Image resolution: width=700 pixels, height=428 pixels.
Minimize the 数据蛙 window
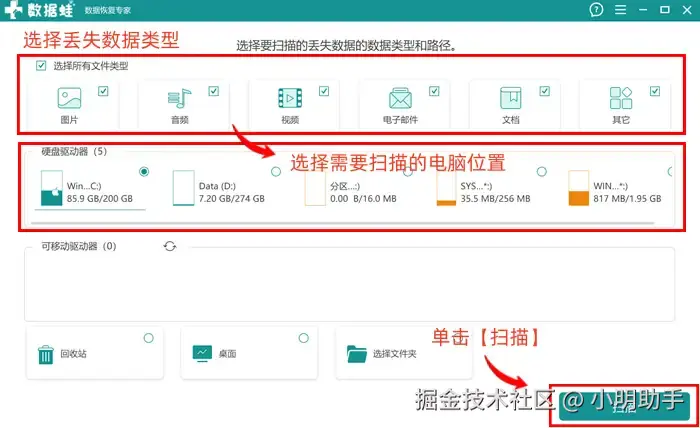click(643, 10)
